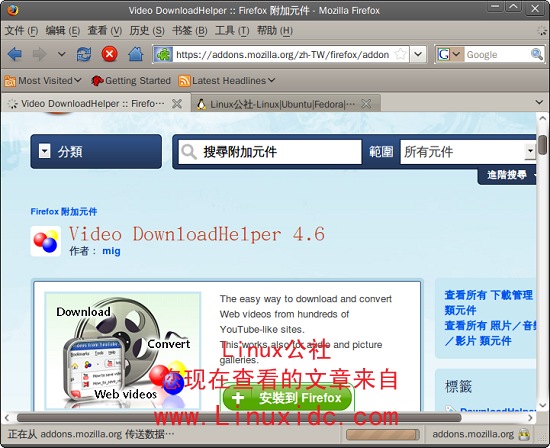Click the horizontal scrollbar right arrow
The height and width of the screenshot is (448, 550).
point(530,417)
